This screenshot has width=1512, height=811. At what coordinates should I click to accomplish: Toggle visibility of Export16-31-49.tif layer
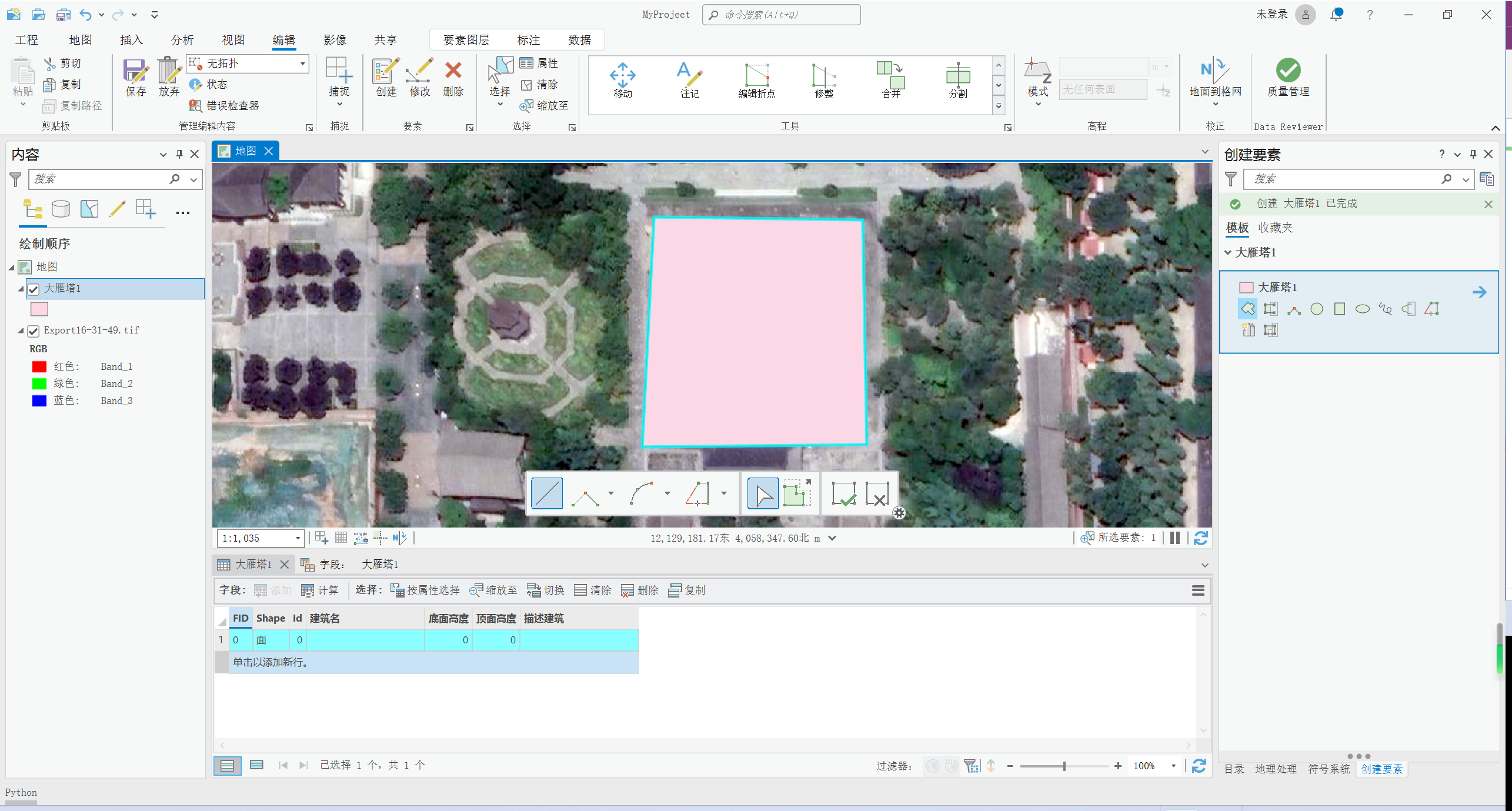34,331
